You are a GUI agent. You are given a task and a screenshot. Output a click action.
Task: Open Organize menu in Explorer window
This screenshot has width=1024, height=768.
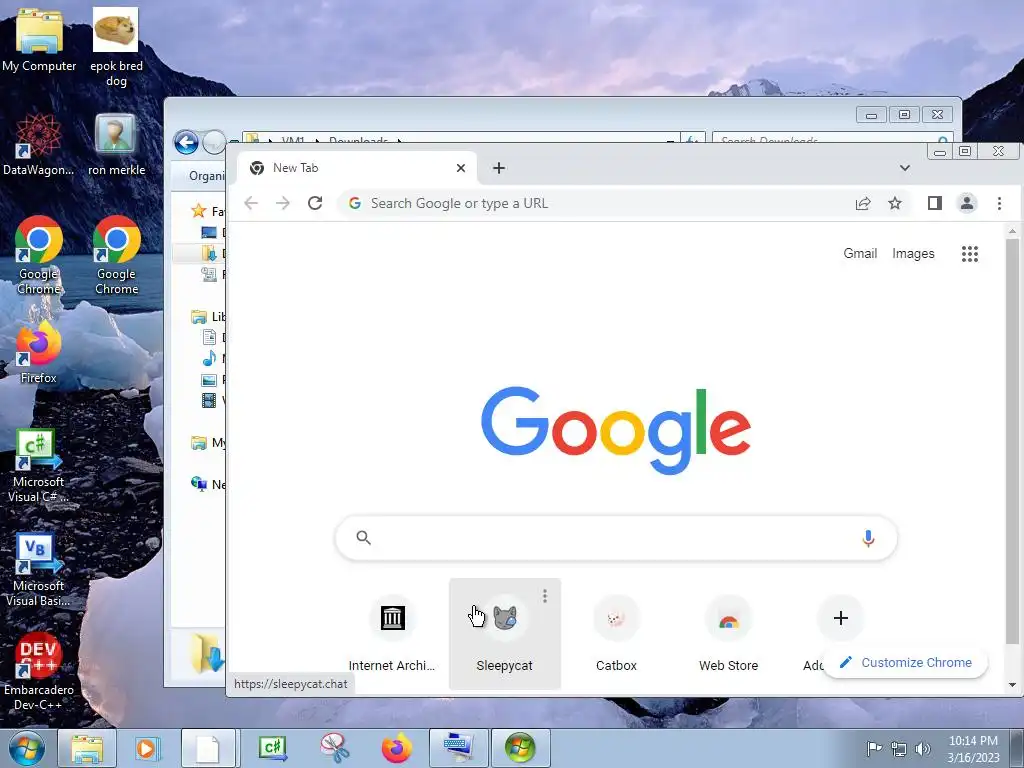206,176
